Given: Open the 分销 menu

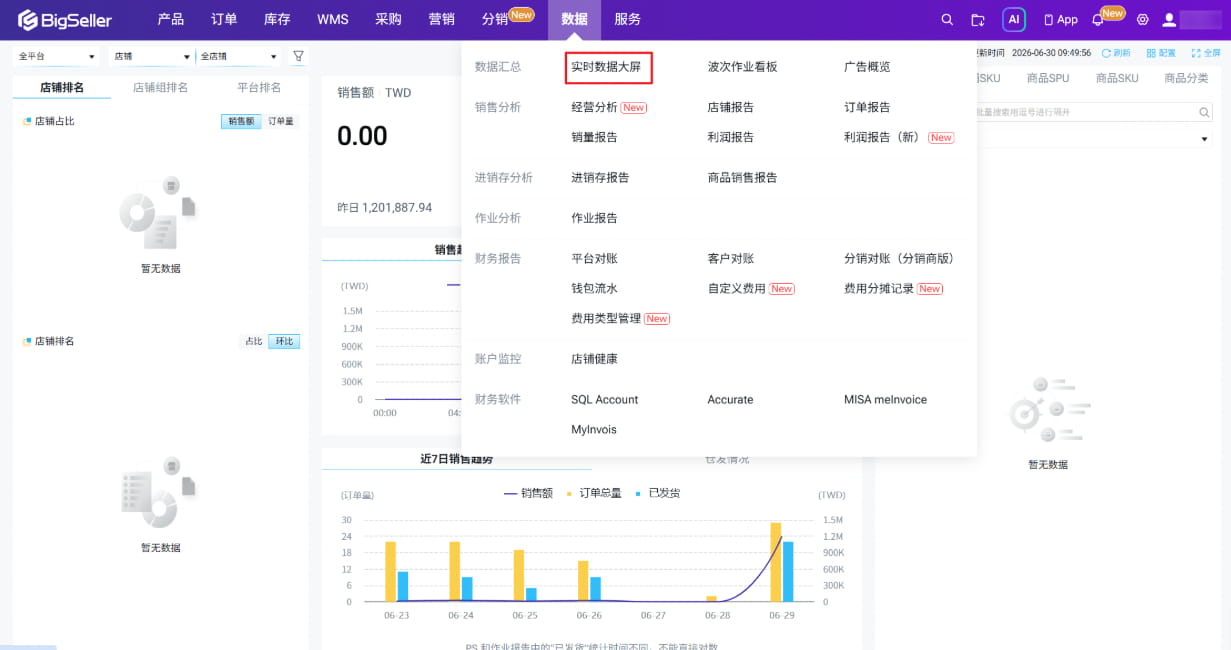Looking at the screenshot, I should coord(495,20).
